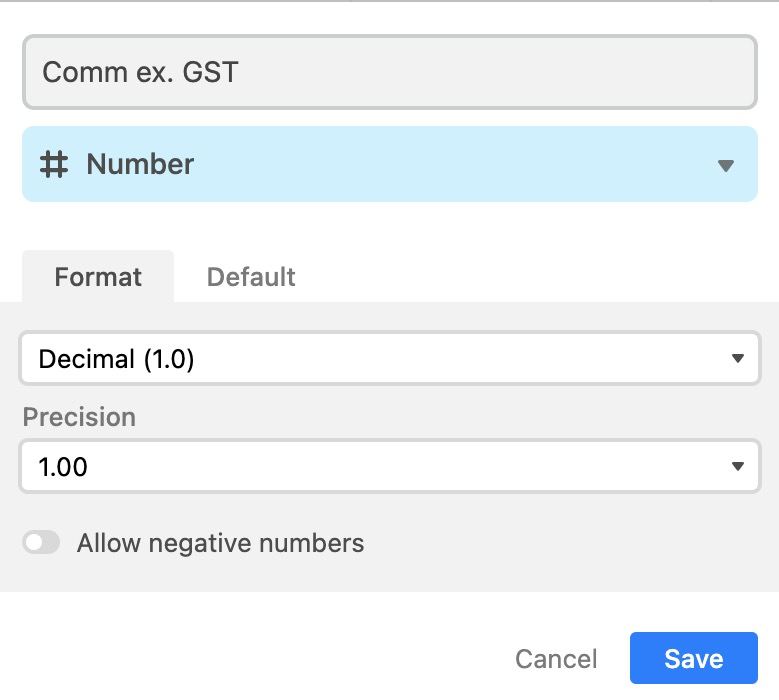The width and height of the screenshot is (779, 700).
Task: Click the Precision label text
Action: tap(79, 417)
